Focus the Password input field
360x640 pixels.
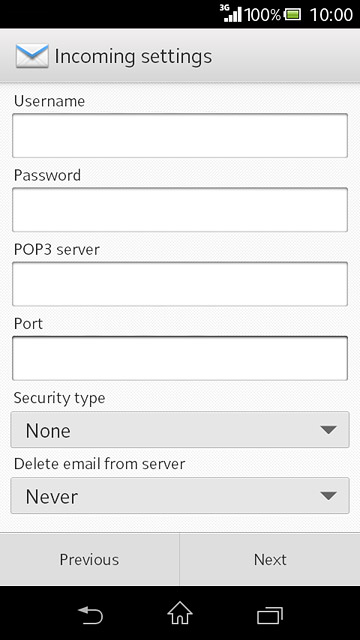180,210
